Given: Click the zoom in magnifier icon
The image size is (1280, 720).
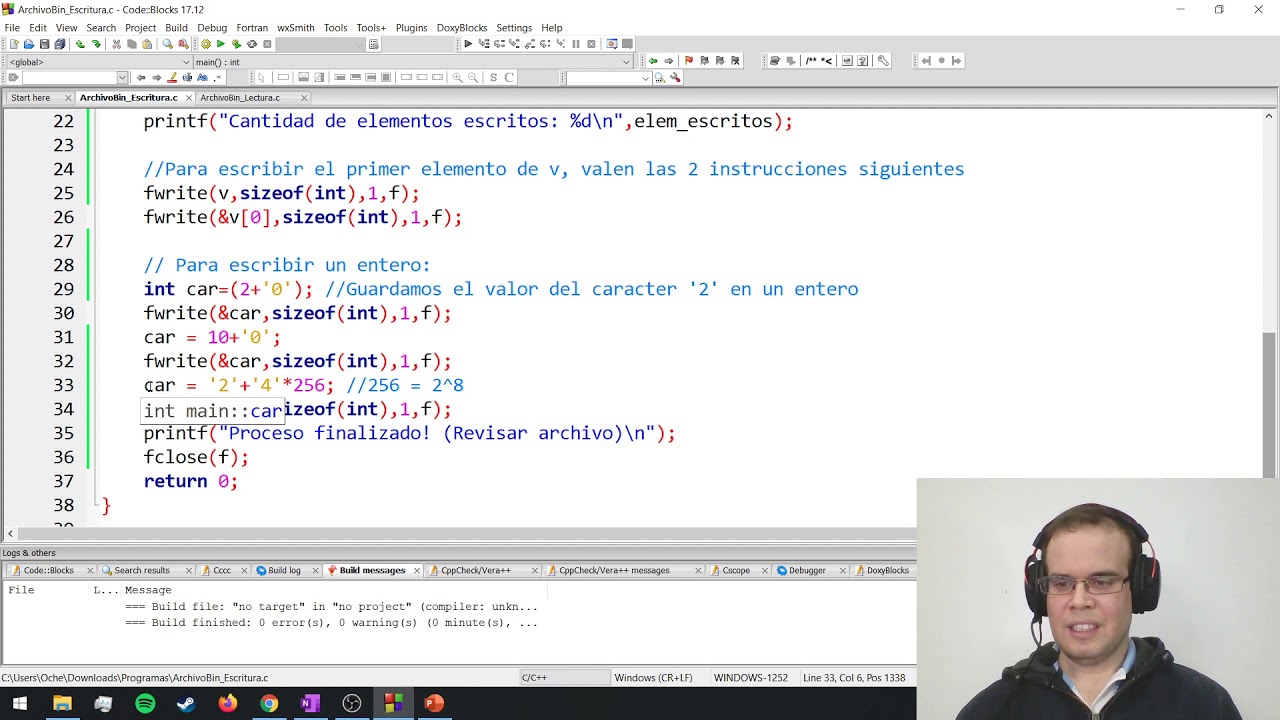Looking at the screenshot, I should pos(457,78).
